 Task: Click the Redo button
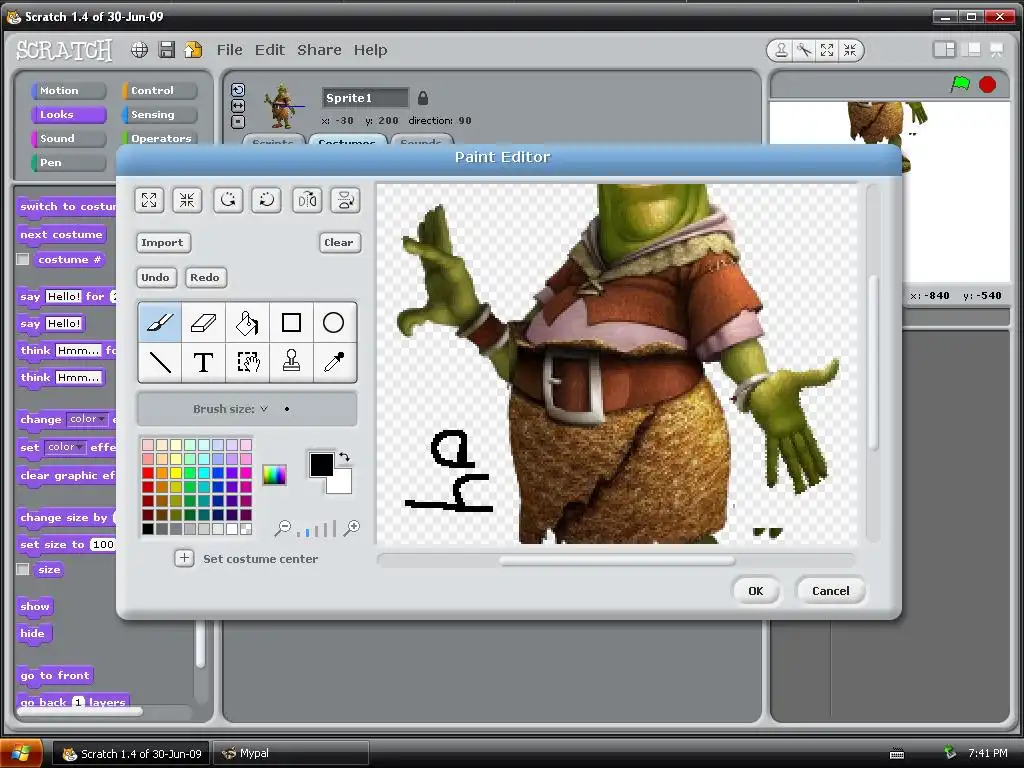tap(205, 278)
